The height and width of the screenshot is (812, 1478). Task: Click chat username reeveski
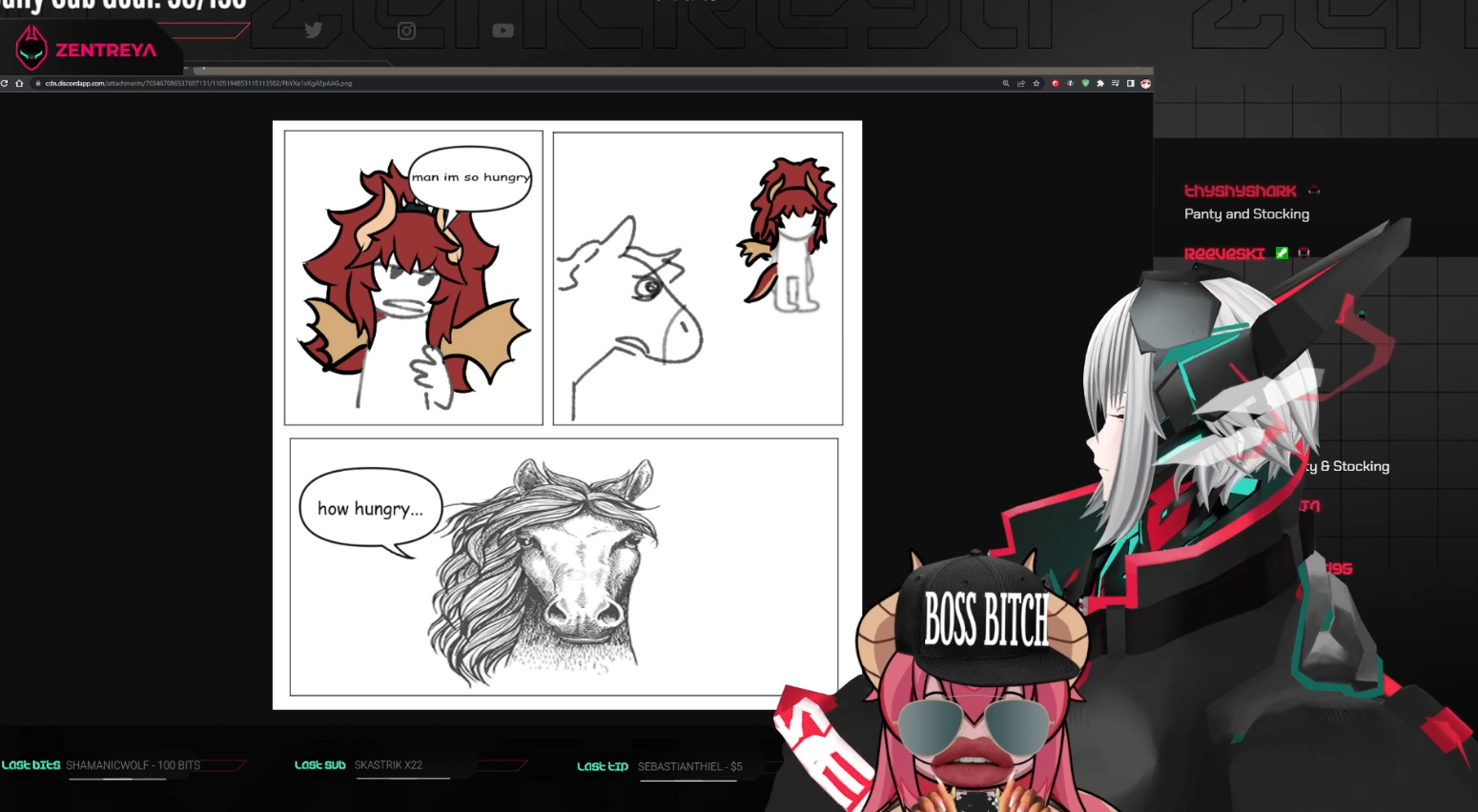tap(1224, 254)
